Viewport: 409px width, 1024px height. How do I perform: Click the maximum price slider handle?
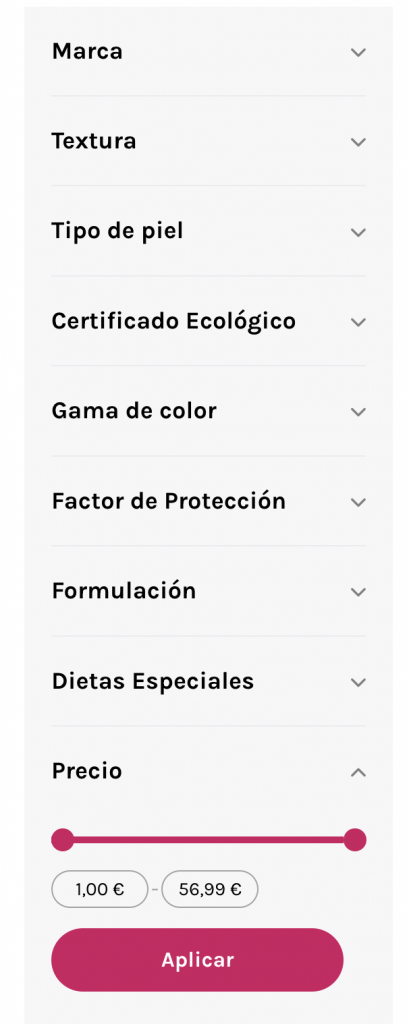pos(355,840)
